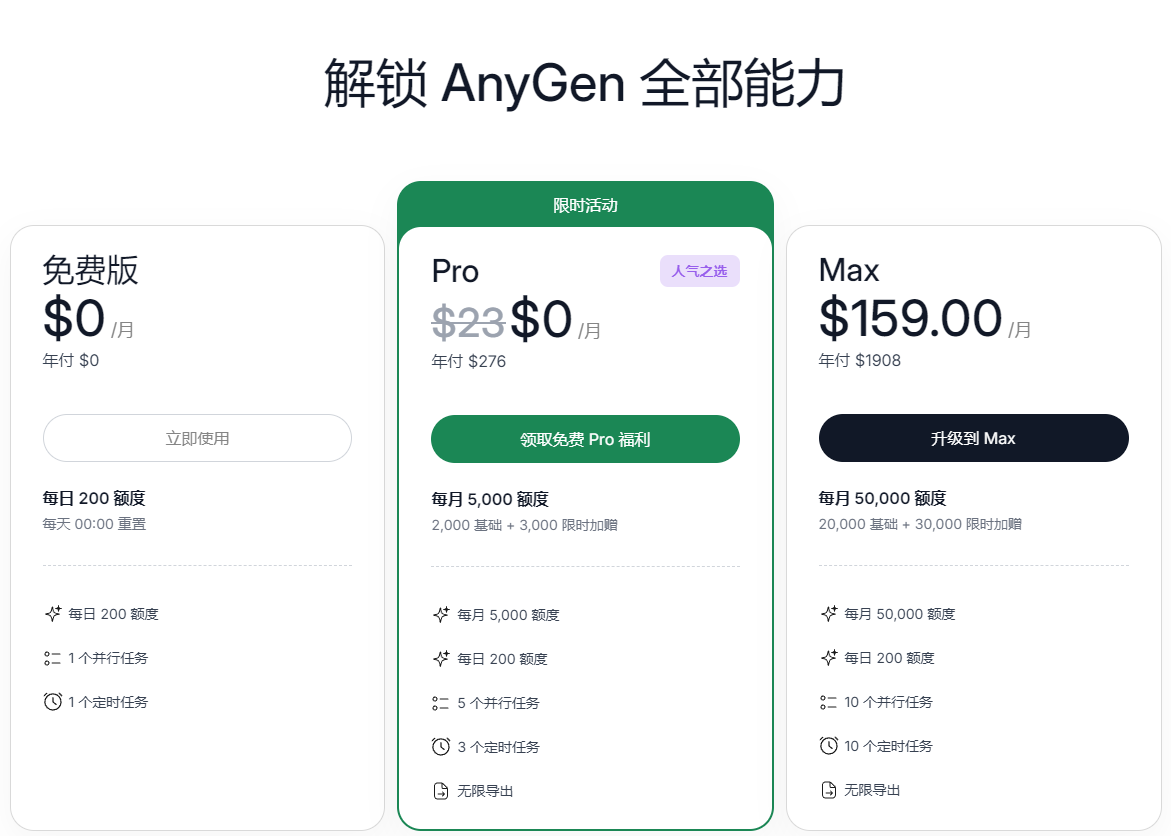1171x836 pixels.
Task: Click the 每天 00:00 重置 note in free plan
Action: (94, 523)
